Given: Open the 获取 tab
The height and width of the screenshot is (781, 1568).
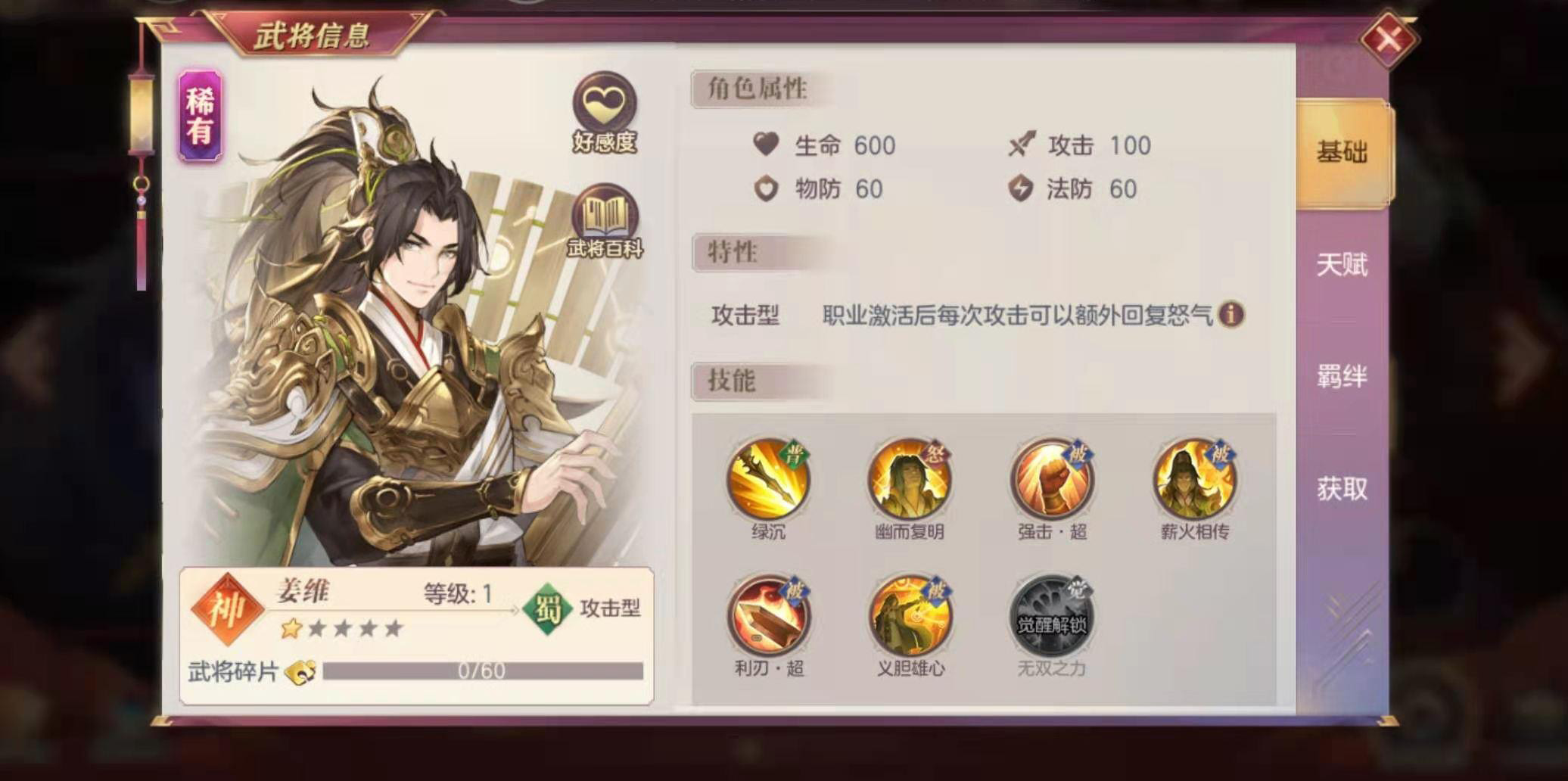Looking at the screenshot, I should (1342, 489).
